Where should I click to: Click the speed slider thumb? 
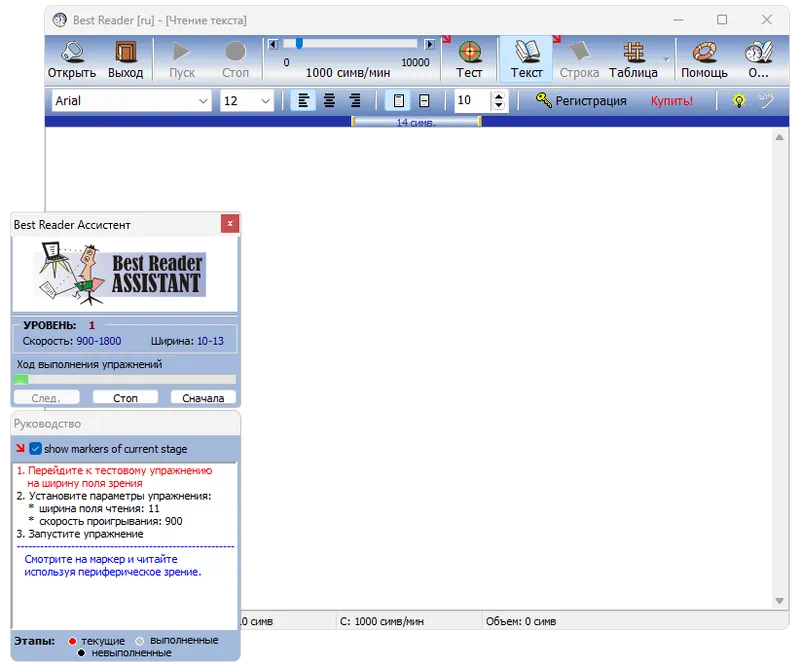click(299, 44)
